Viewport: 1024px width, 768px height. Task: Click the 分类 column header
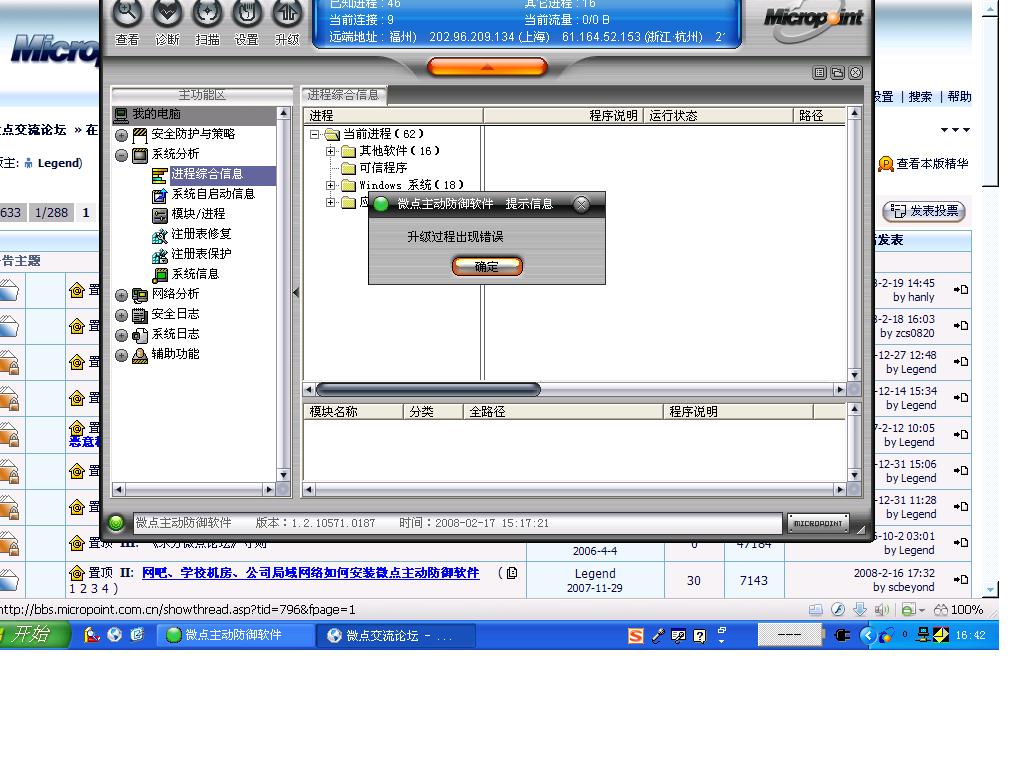coord(433,412)
